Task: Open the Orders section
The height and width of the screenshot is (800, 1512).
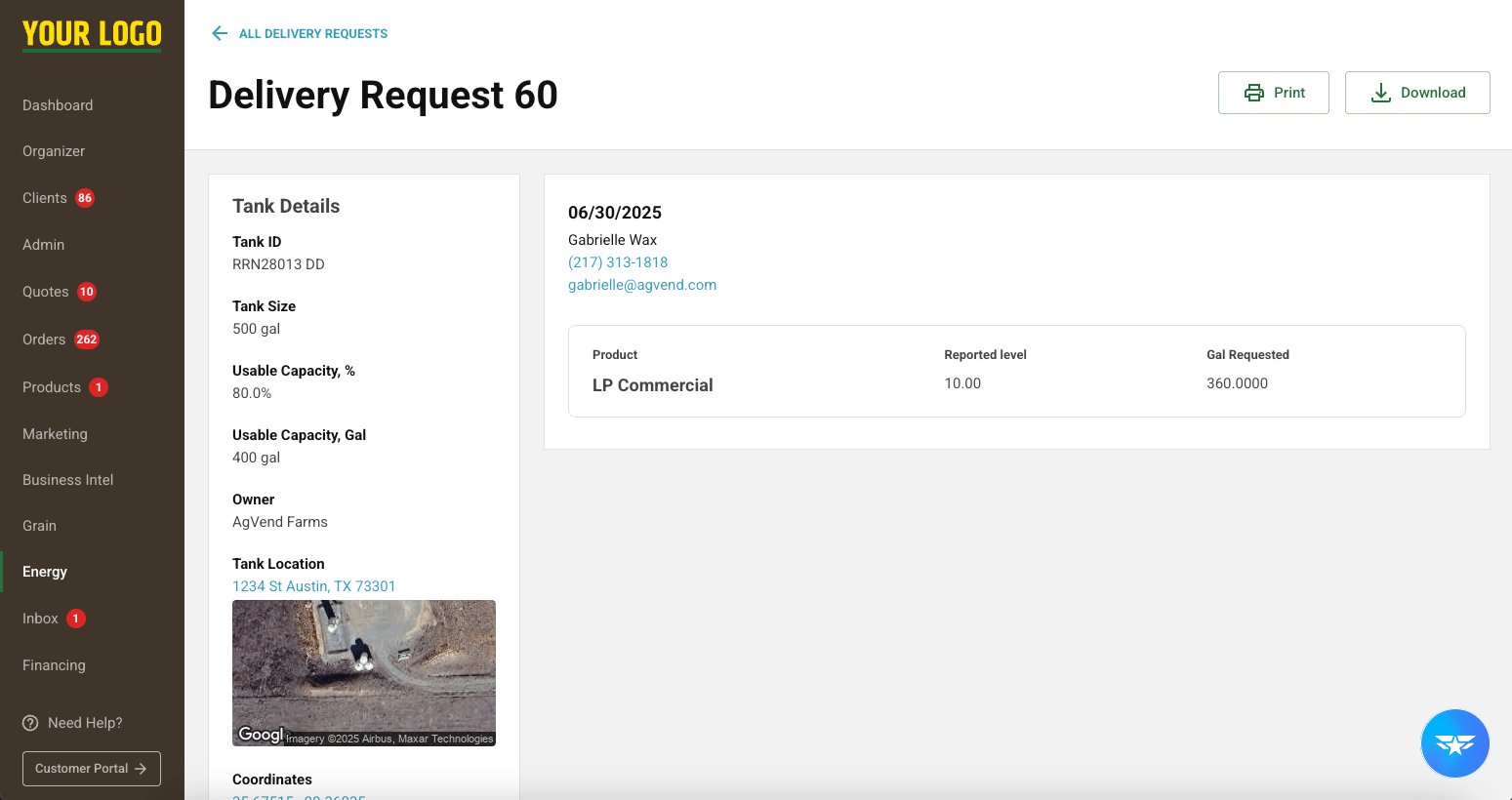Action: click(x=44, y=340)
